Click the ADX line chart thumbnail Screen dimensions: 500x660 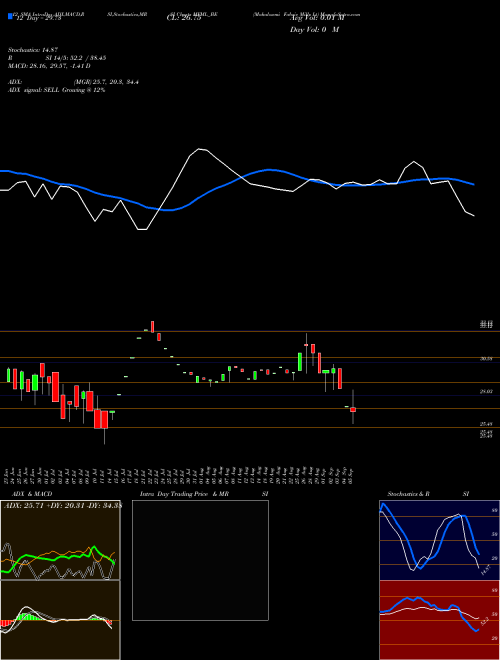pos(60,540)
